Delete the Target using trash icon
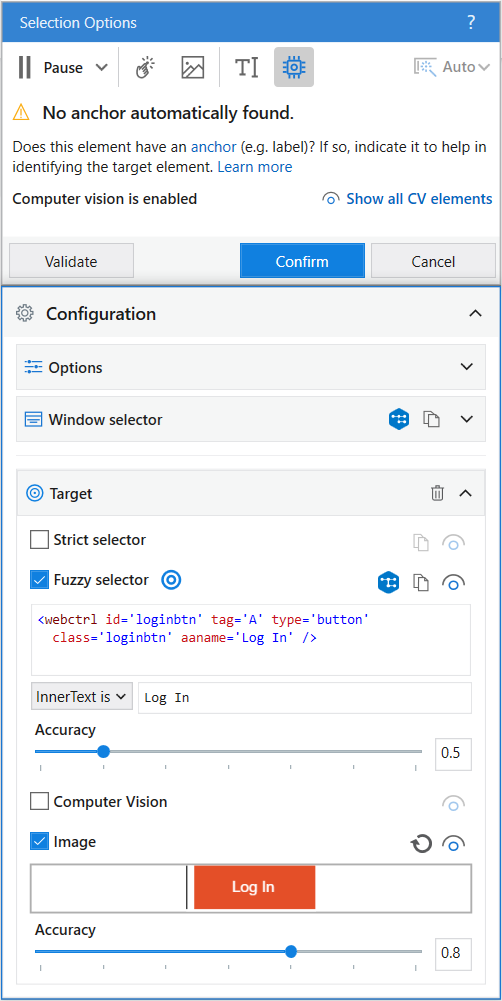502x1001 pixels. 437,493
